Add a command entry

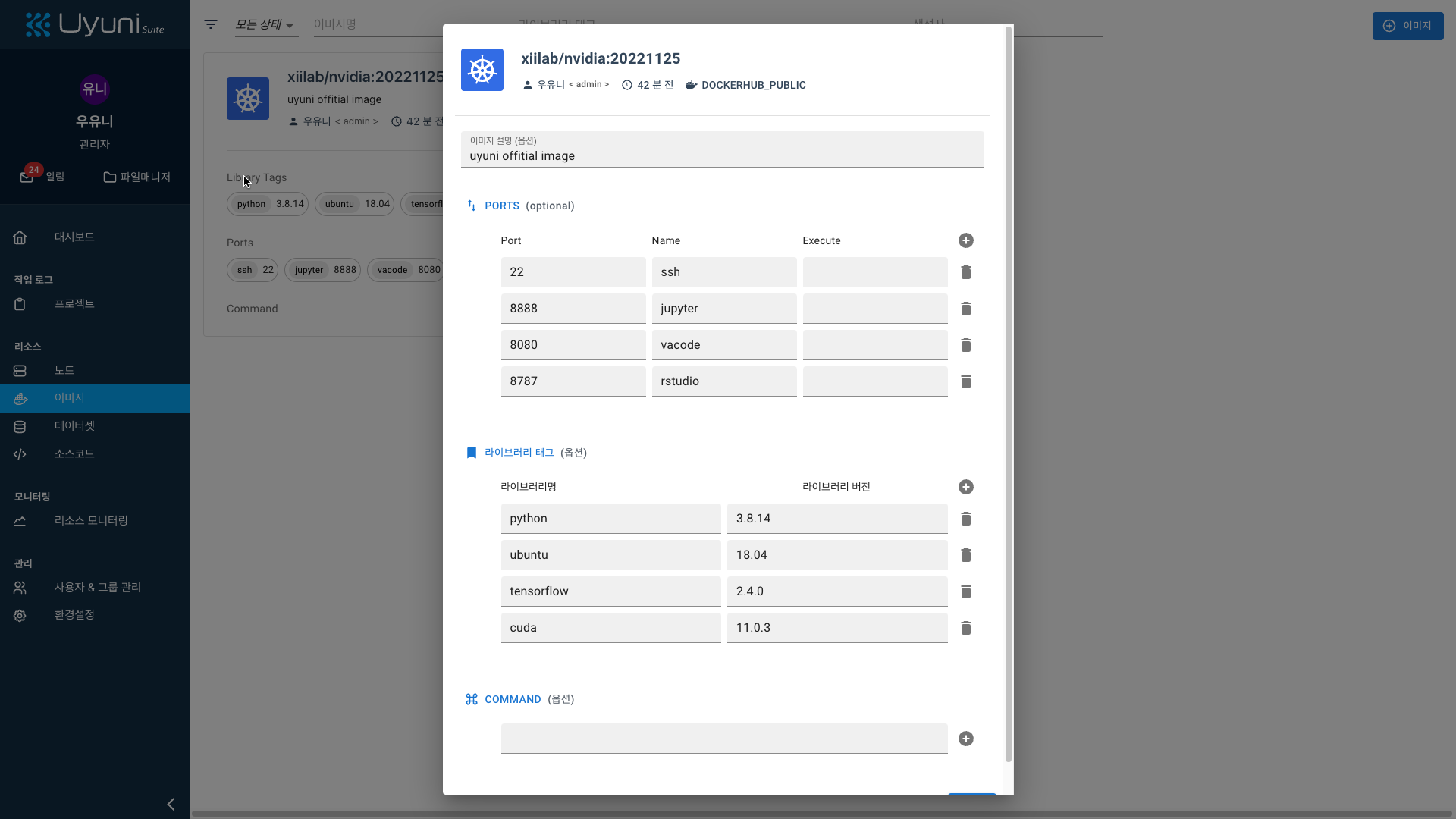point(965,739)
